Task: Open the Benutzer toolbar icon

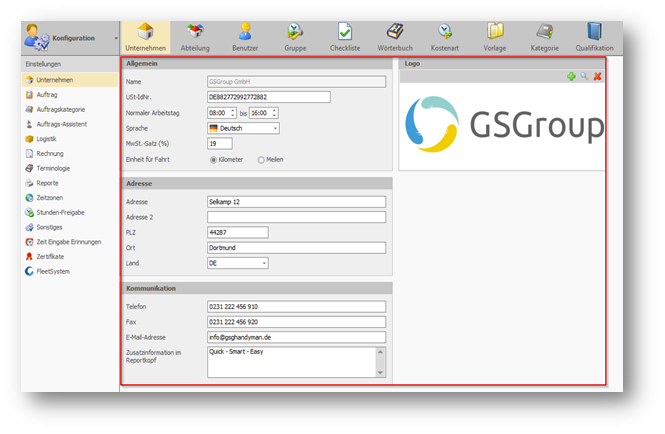Action: 245,38
